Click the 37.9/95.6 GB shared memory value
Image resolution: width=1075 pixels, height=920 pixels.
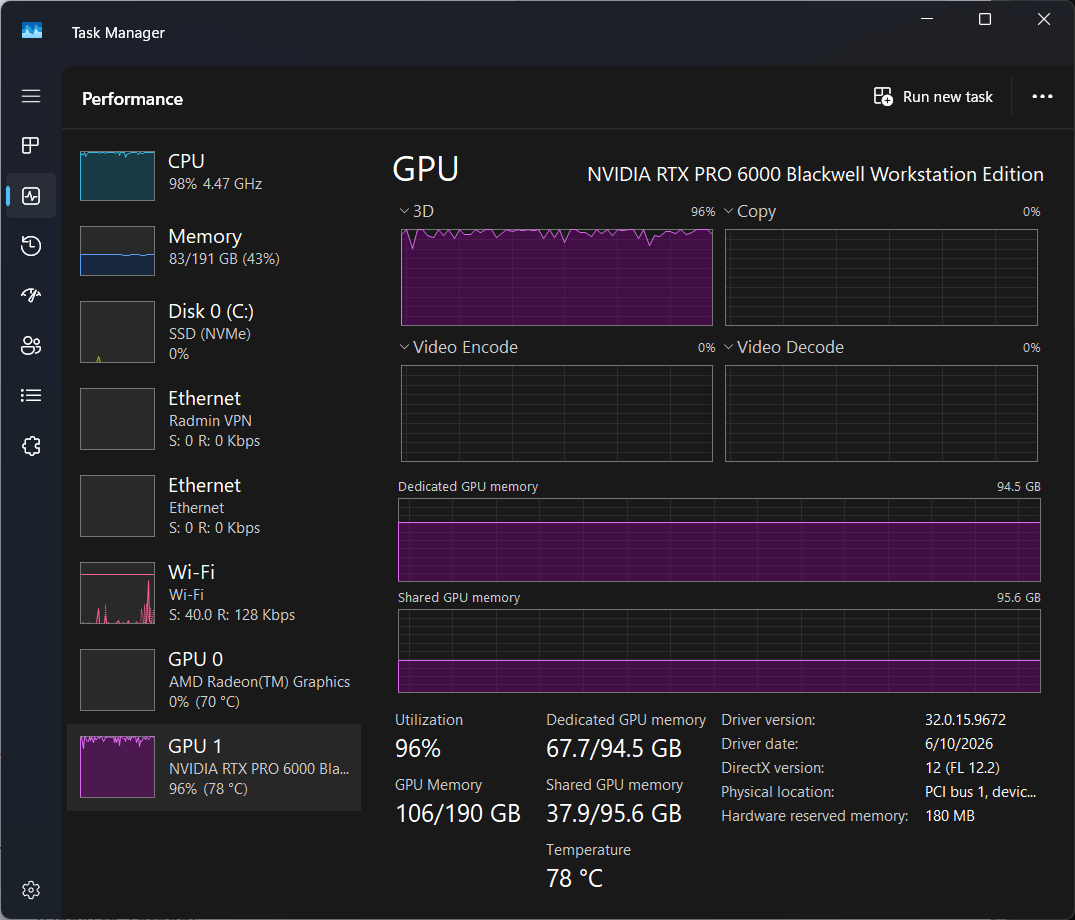tap(614, 814)
